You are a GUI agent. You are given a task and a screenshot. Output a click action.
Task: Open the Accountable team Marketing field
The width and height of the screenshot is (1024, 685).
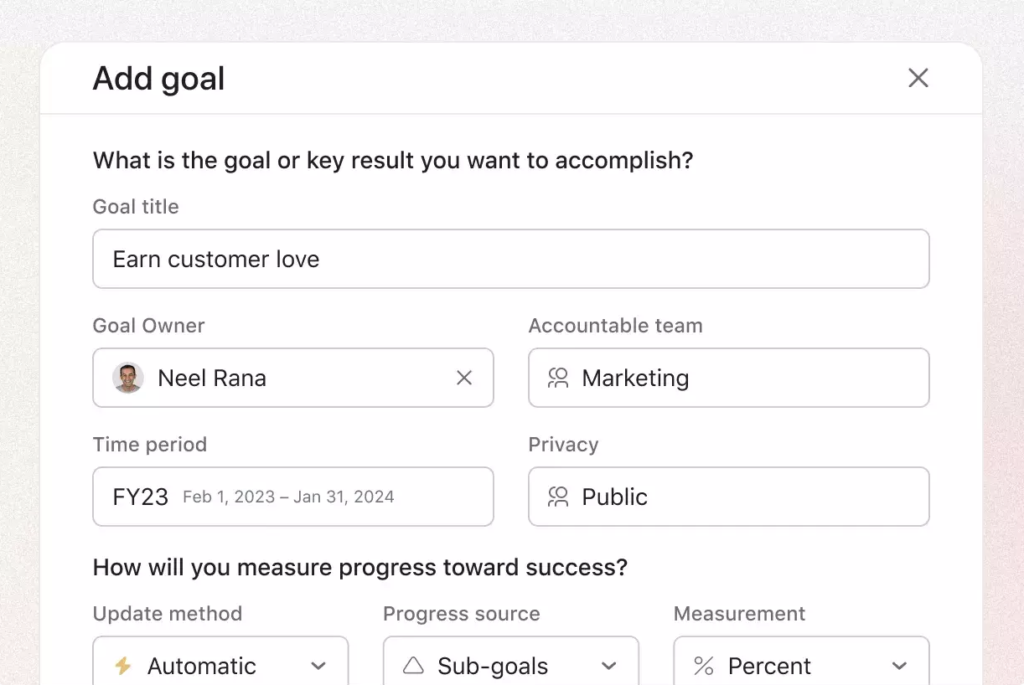tap(729, 377)
